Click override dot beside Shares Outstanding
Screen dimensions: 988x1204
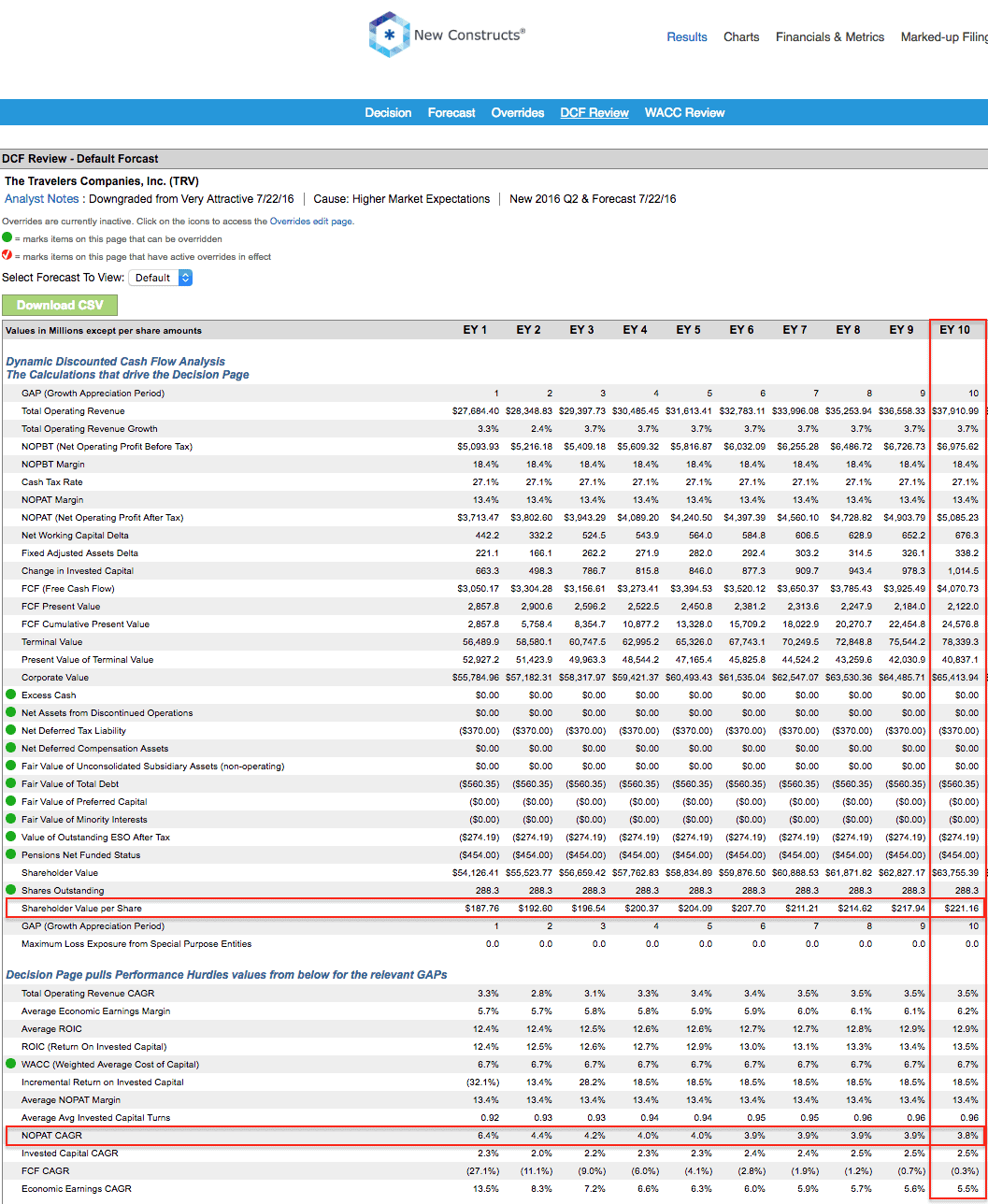click(x=10, y=890)
